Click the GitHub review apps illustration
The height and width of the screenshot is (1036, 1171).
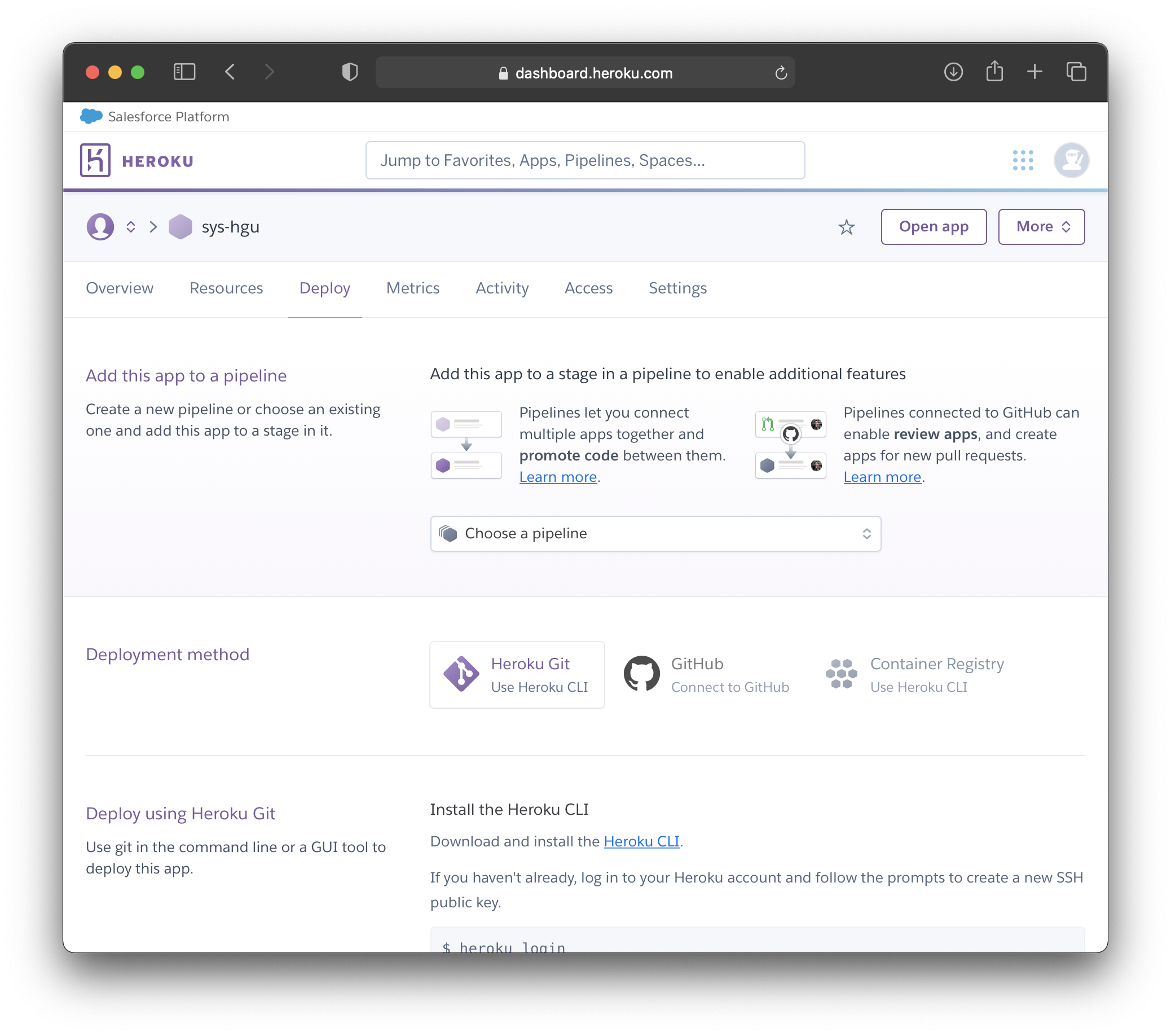pyautogui.click(x=791, y=445)
